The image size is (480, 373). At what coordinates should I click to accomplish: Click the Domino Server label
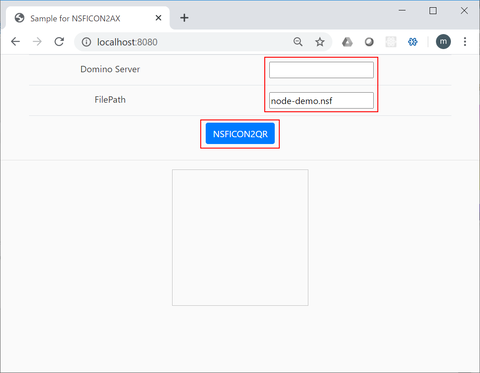110,69
